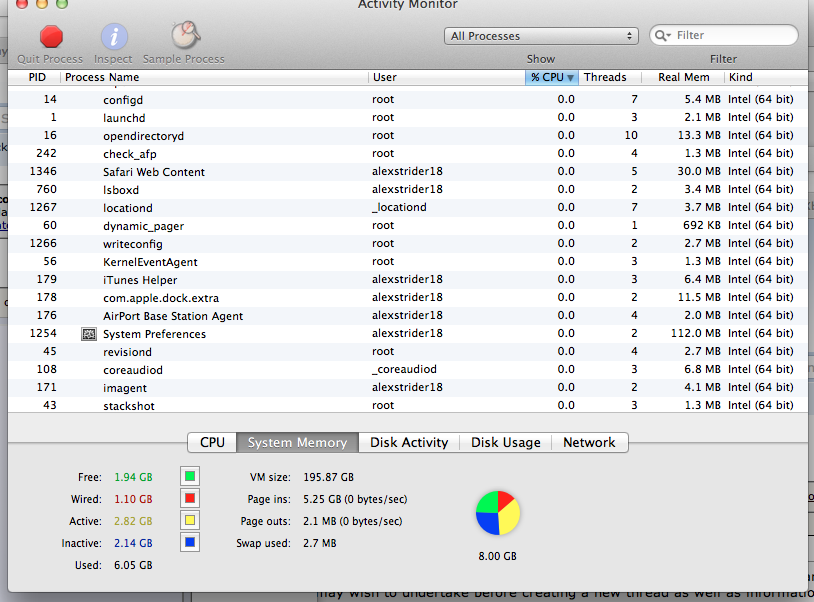Open the All Processes dropdown

tap(541, 36)
